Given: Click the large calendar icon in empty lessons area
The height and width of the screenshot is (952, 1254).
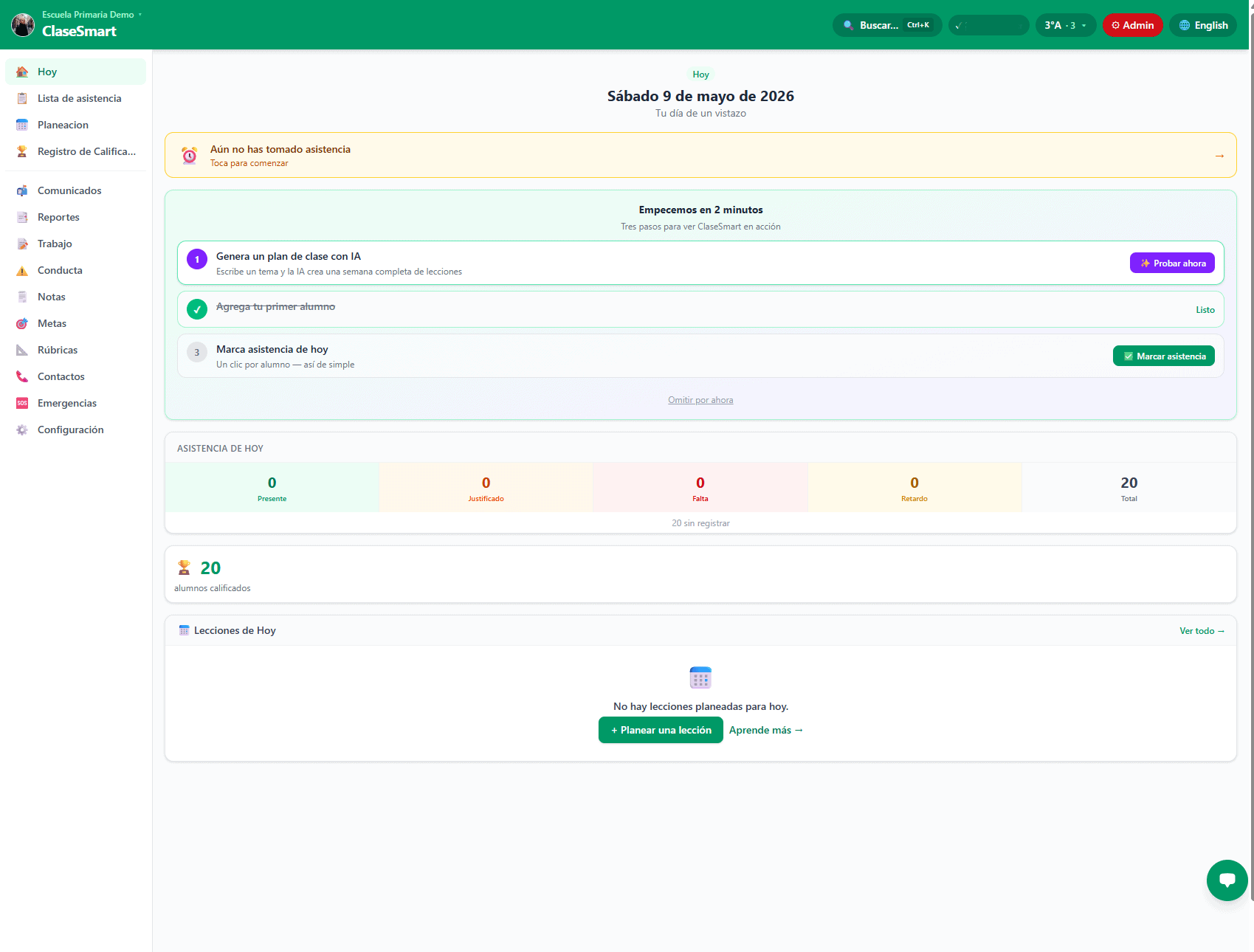Looking at the screenshot, I should click(x=700, y=677).
